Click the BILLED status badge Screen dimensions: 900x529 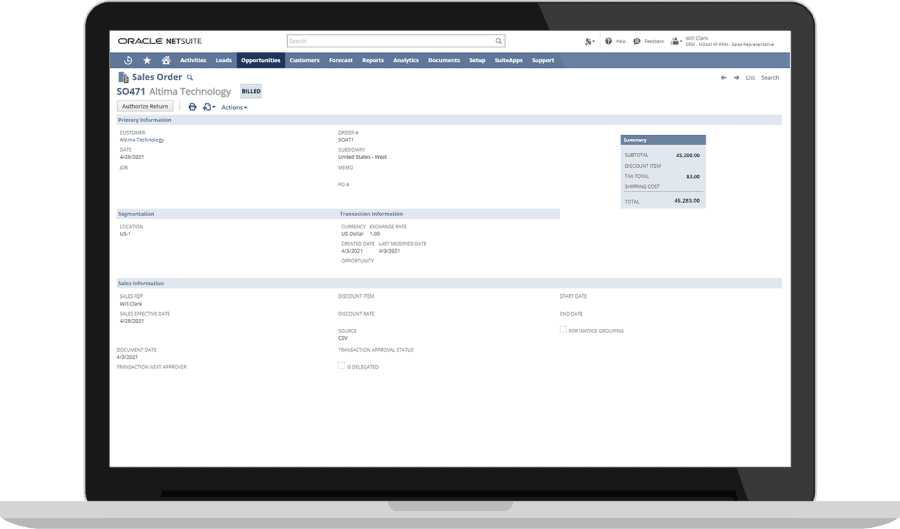pos(251,91)
